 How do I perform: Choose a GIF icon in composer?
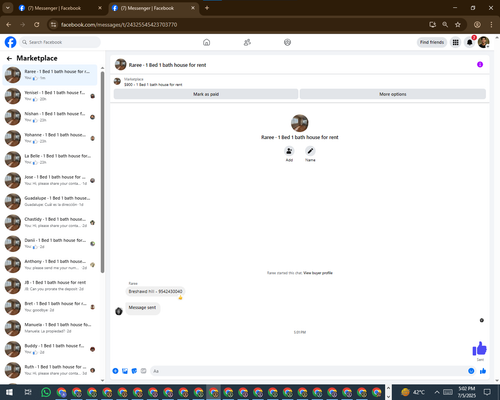143,371
